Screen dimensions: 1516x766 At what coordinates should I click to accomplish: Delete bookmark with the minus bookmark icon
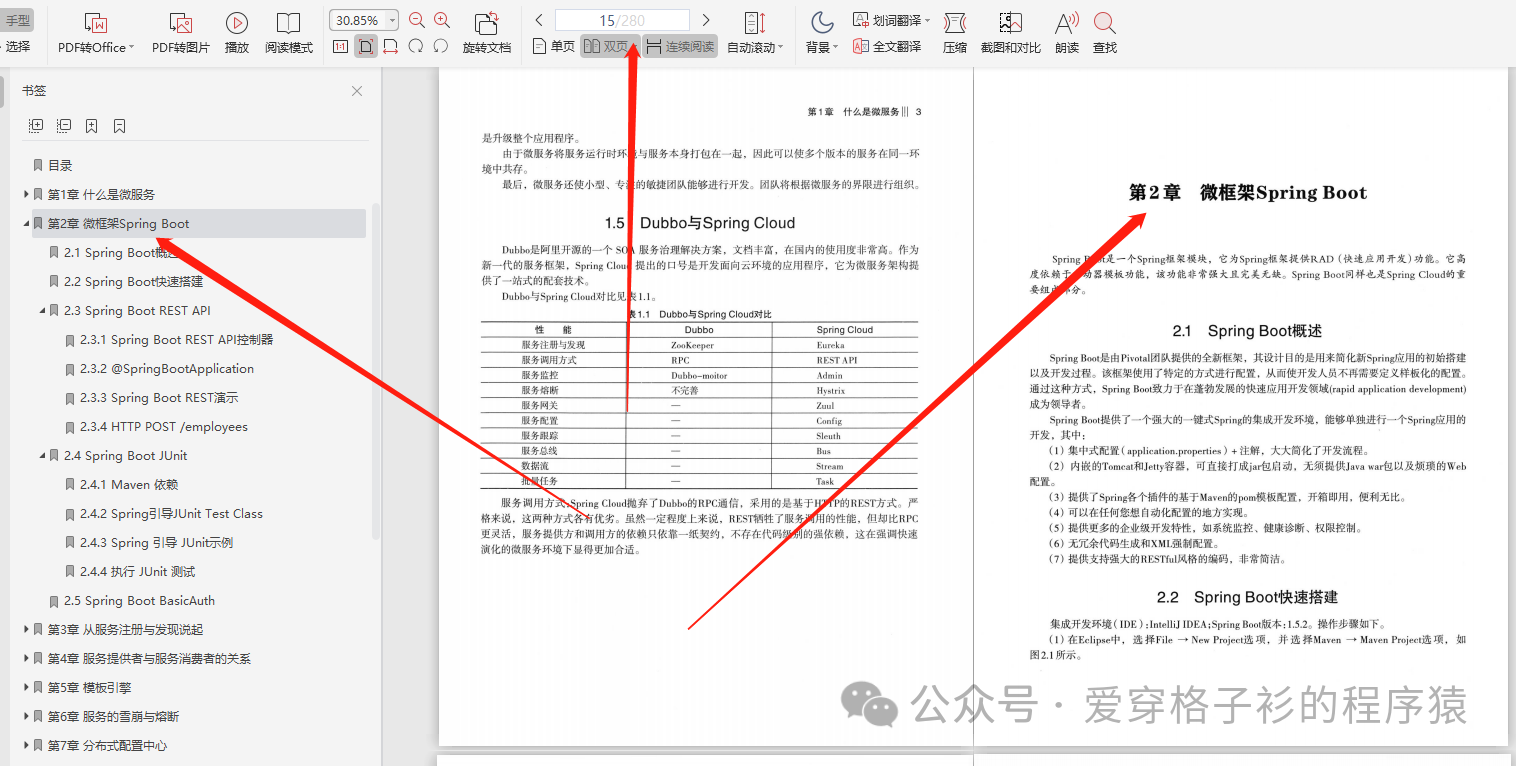click(120, 126)
